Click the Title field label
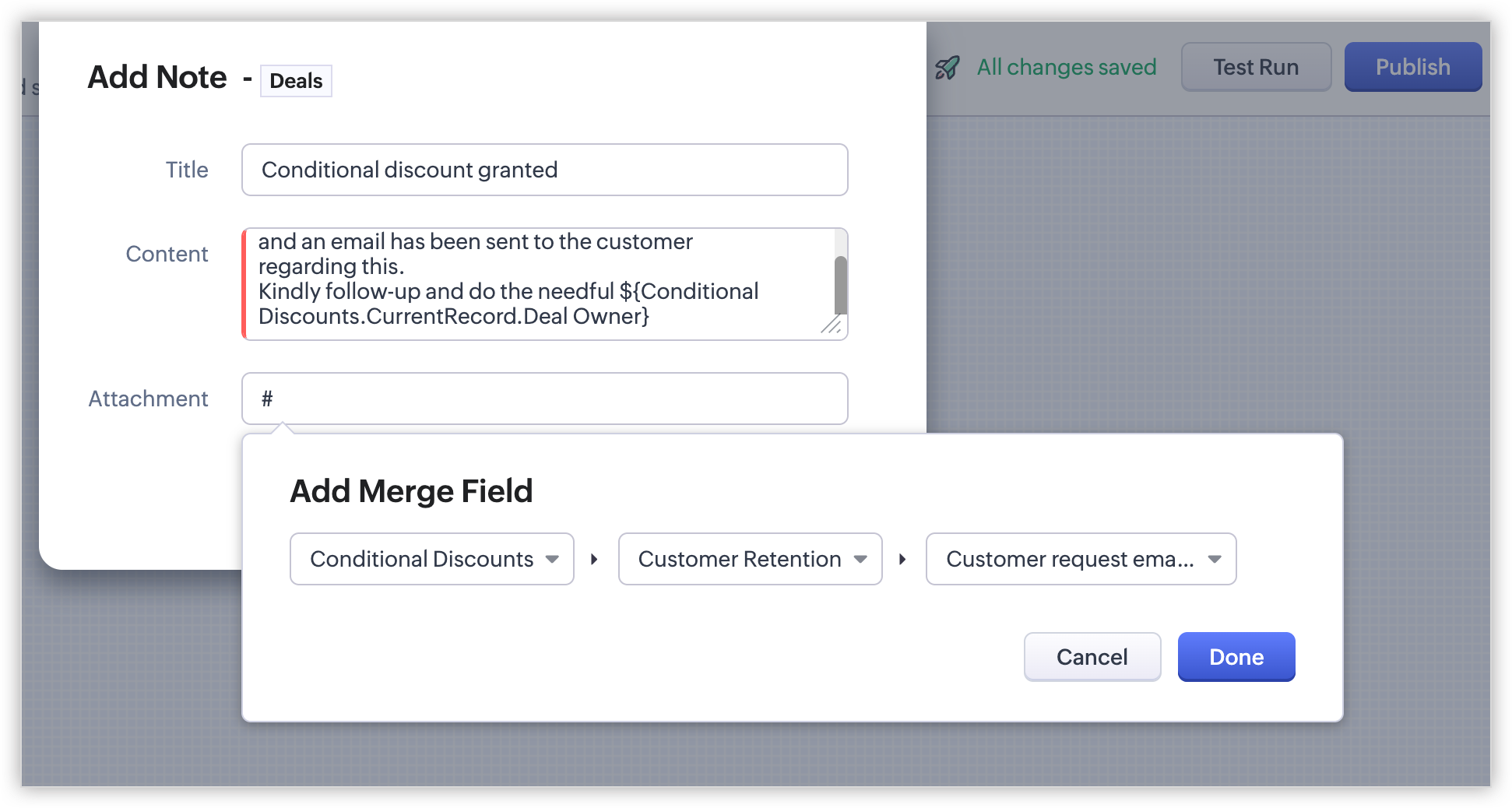1512x808 pixels. [187, 170]
